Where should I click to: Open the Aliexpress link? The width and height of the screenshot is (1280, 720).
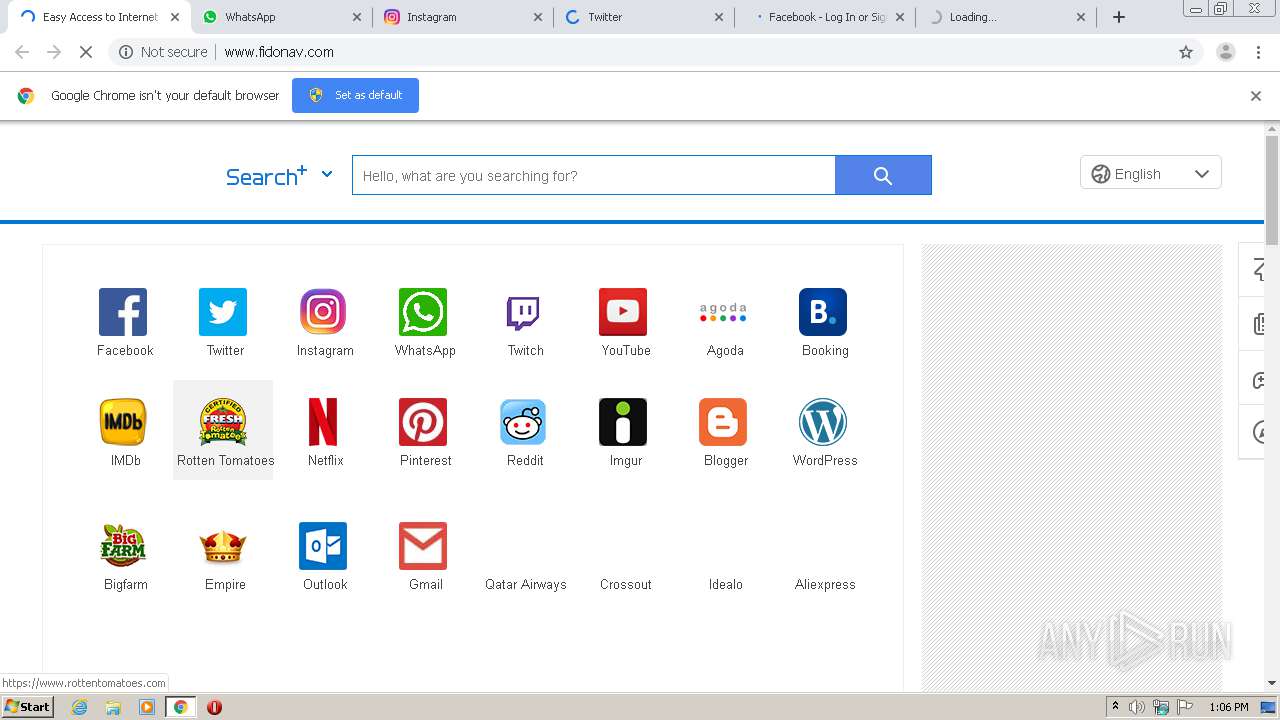(x=825, y=585)
